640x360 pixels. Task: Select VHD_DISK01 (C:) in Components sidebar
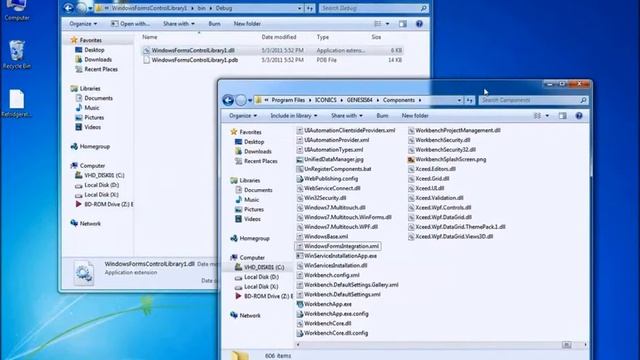260,267
